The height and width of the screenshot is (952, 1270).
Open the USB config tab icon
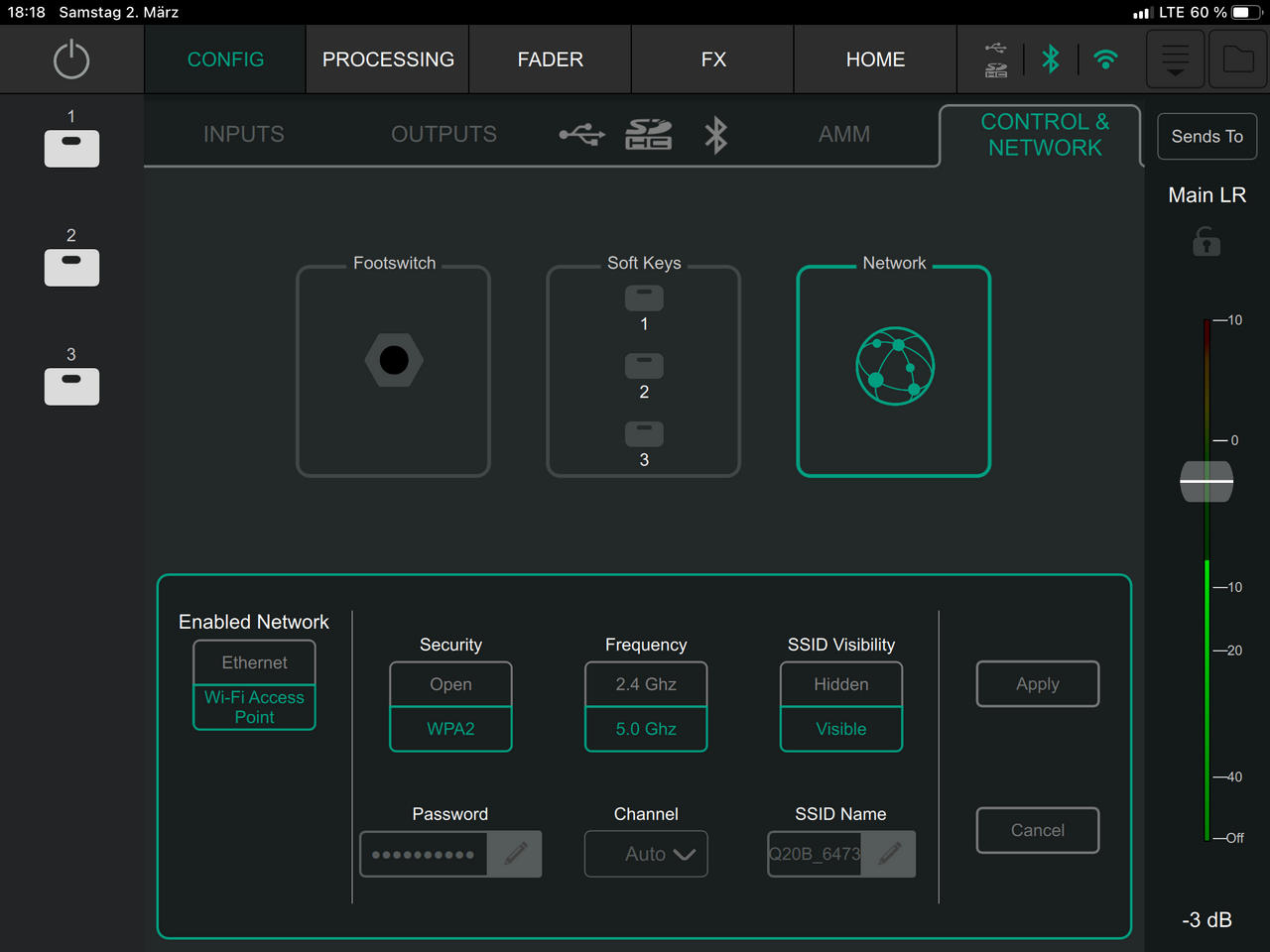click(581, 134)
